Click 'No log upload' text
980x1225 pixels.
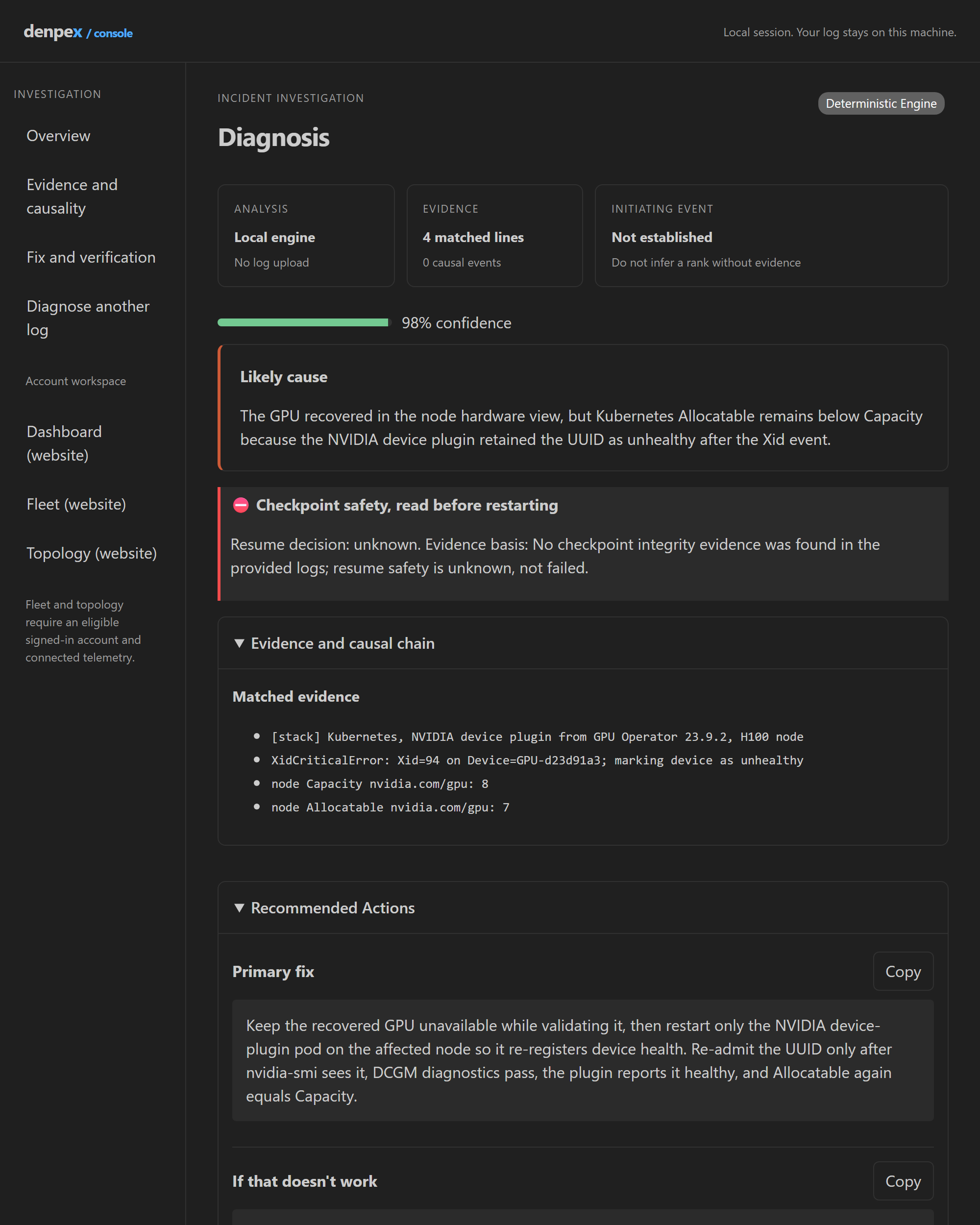271,263
